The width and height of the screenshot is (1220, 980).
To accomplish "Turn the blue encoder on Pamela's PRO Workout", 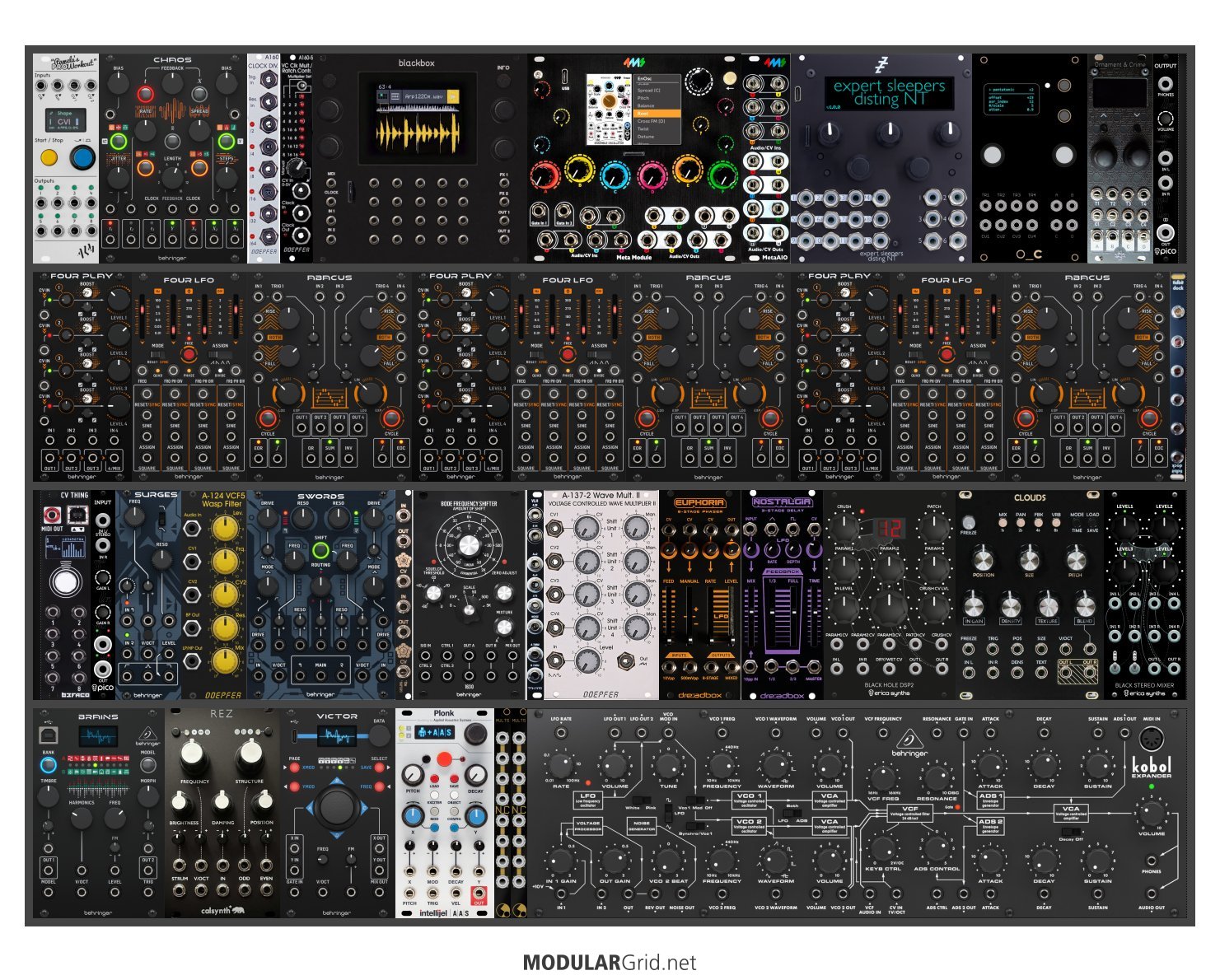I will pyautogui.click(x=82, y=158).
